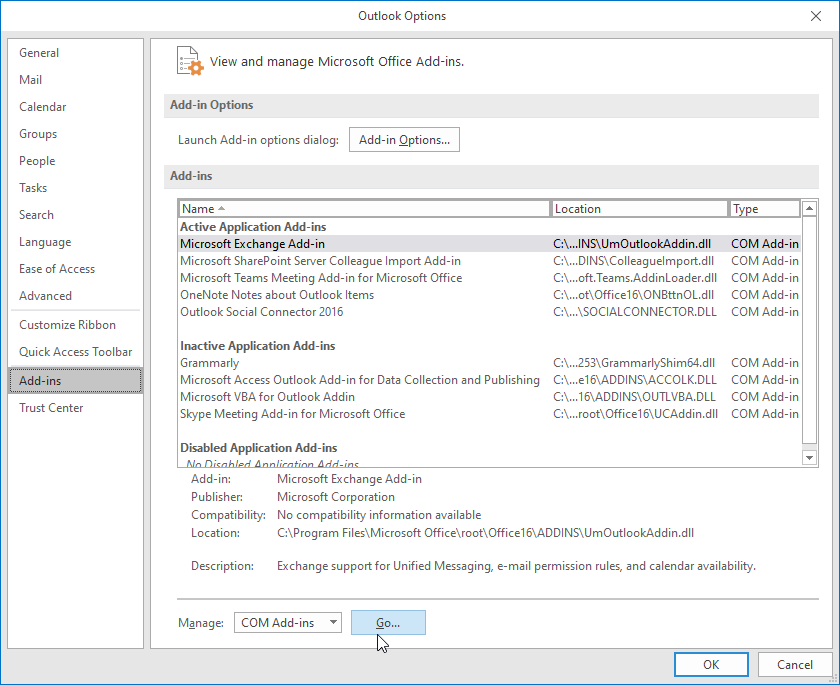Click the Add-in description text
The height and width of the screenshot is (685, 840).
click(516, 566)
